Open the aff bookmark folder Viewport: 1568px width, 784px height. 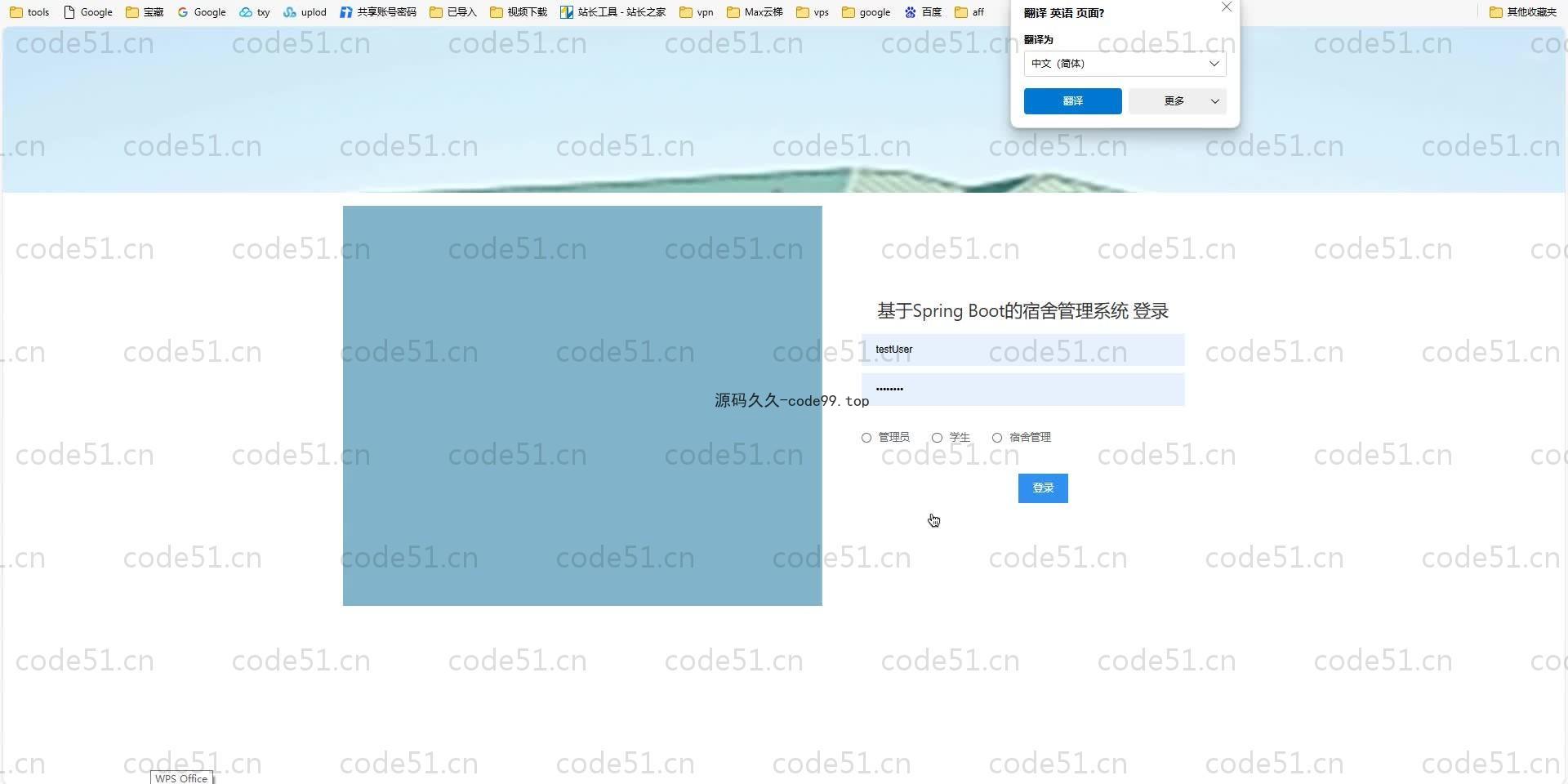[970, 12]
